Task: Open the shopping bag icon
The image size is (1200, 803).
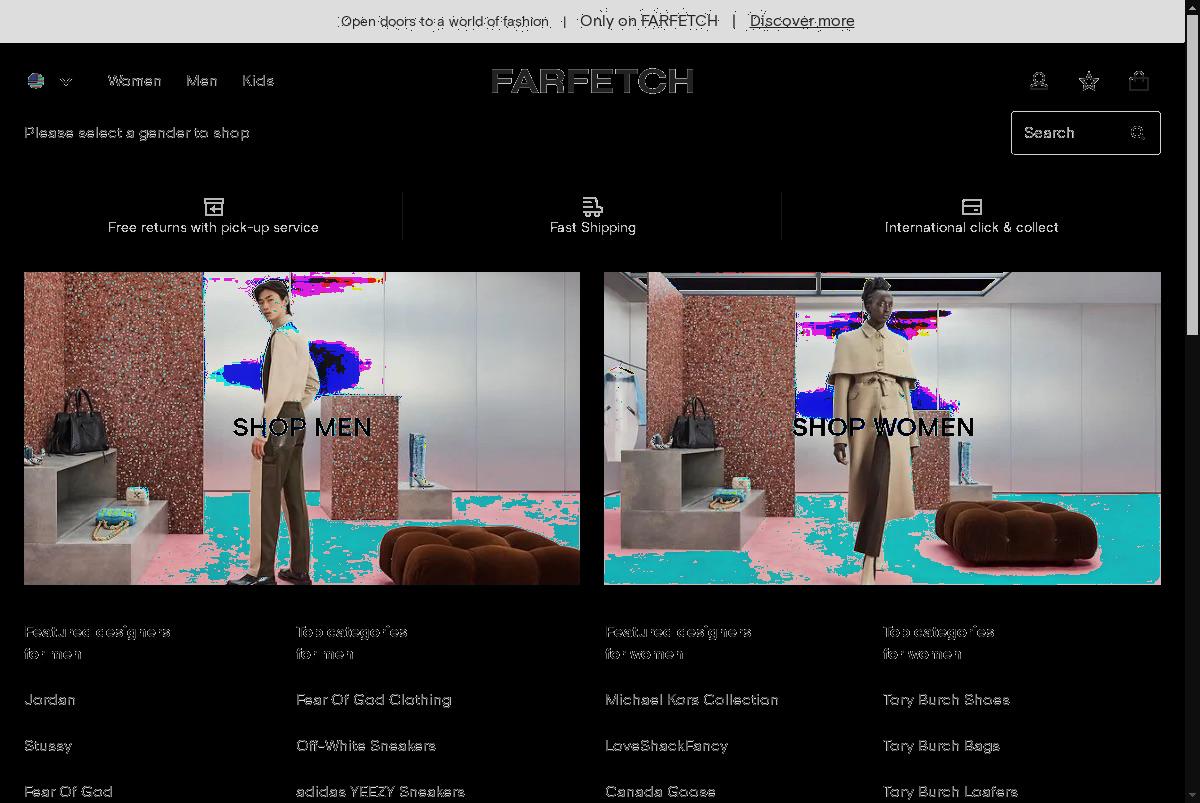Action: coord(1139,81)
